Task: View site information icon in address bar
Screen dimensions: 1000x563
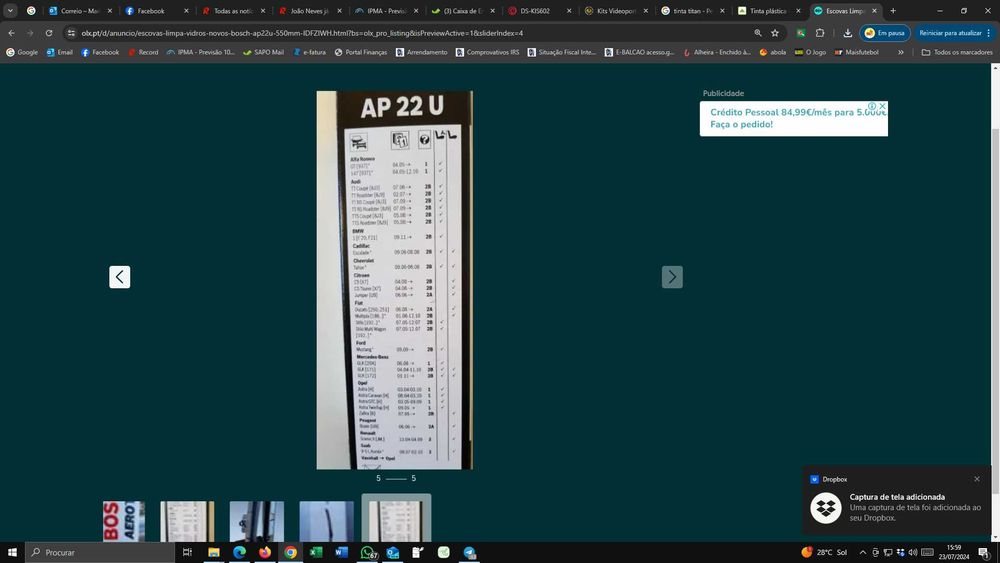Action: [71, 33]
